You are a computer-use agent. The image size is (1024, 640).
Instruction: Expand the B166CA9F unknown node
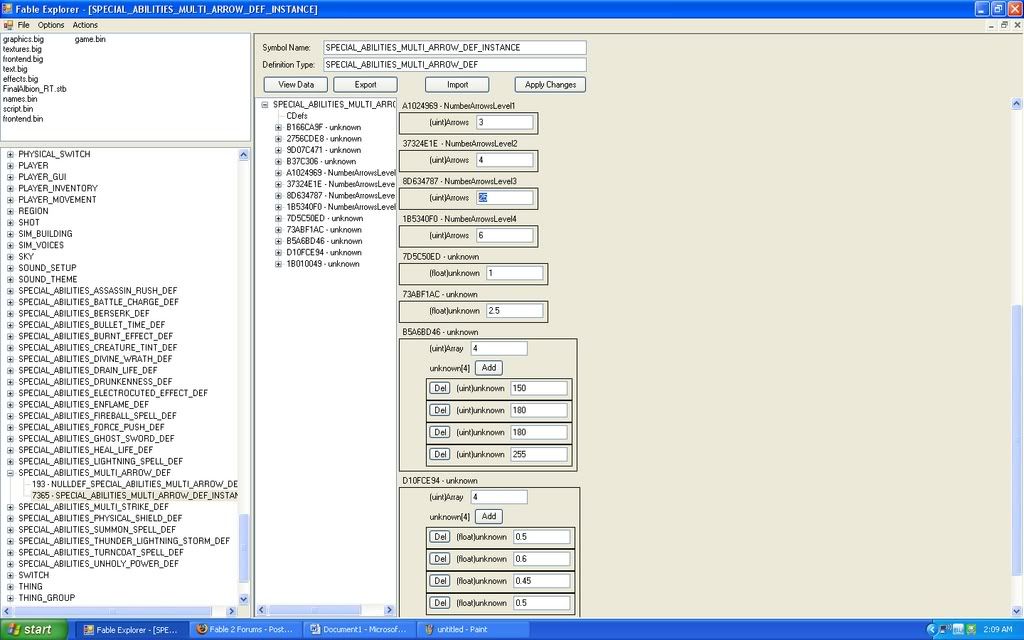click(x=278, y=127)
